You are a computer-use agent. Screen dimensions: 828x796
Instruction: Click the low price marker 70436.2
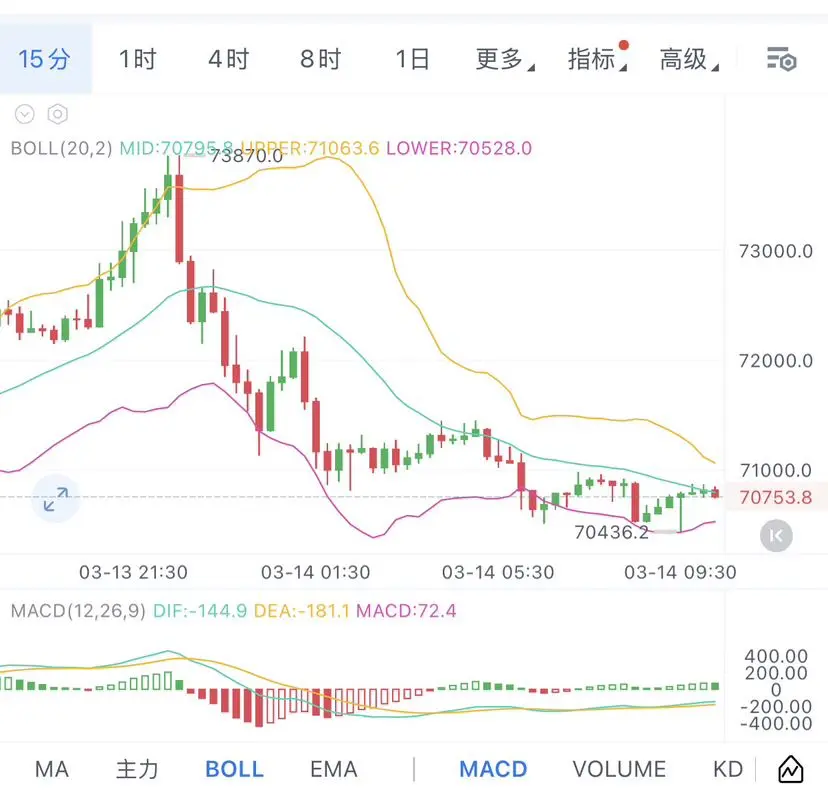[611, 532]
